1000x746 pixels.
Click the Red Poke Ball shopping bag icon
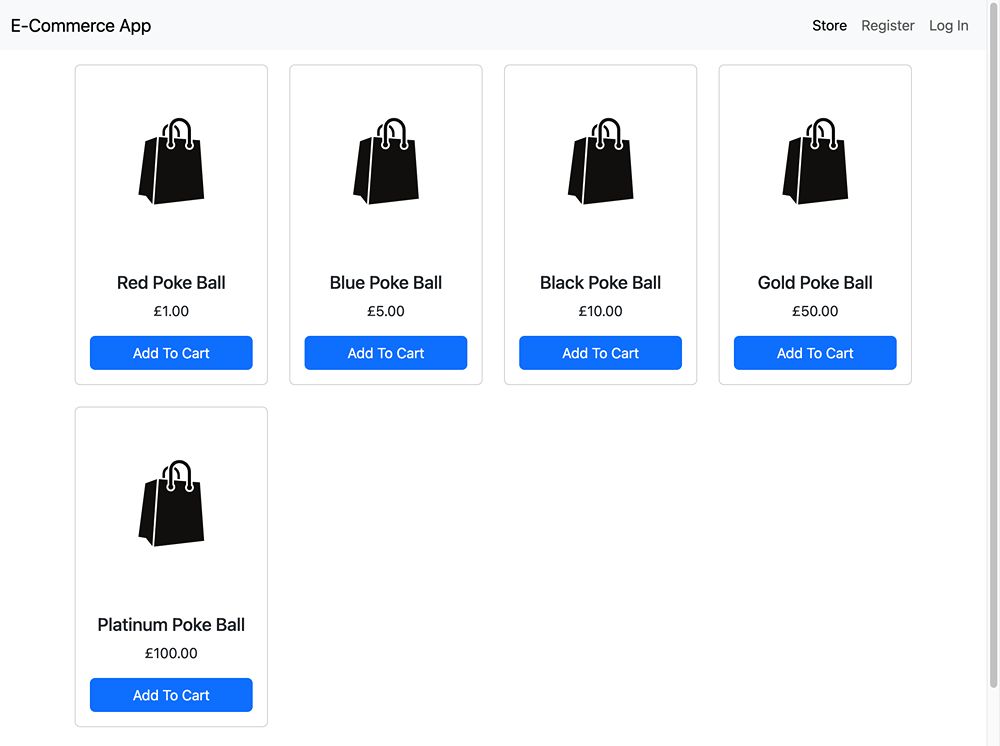coord(171,162)
